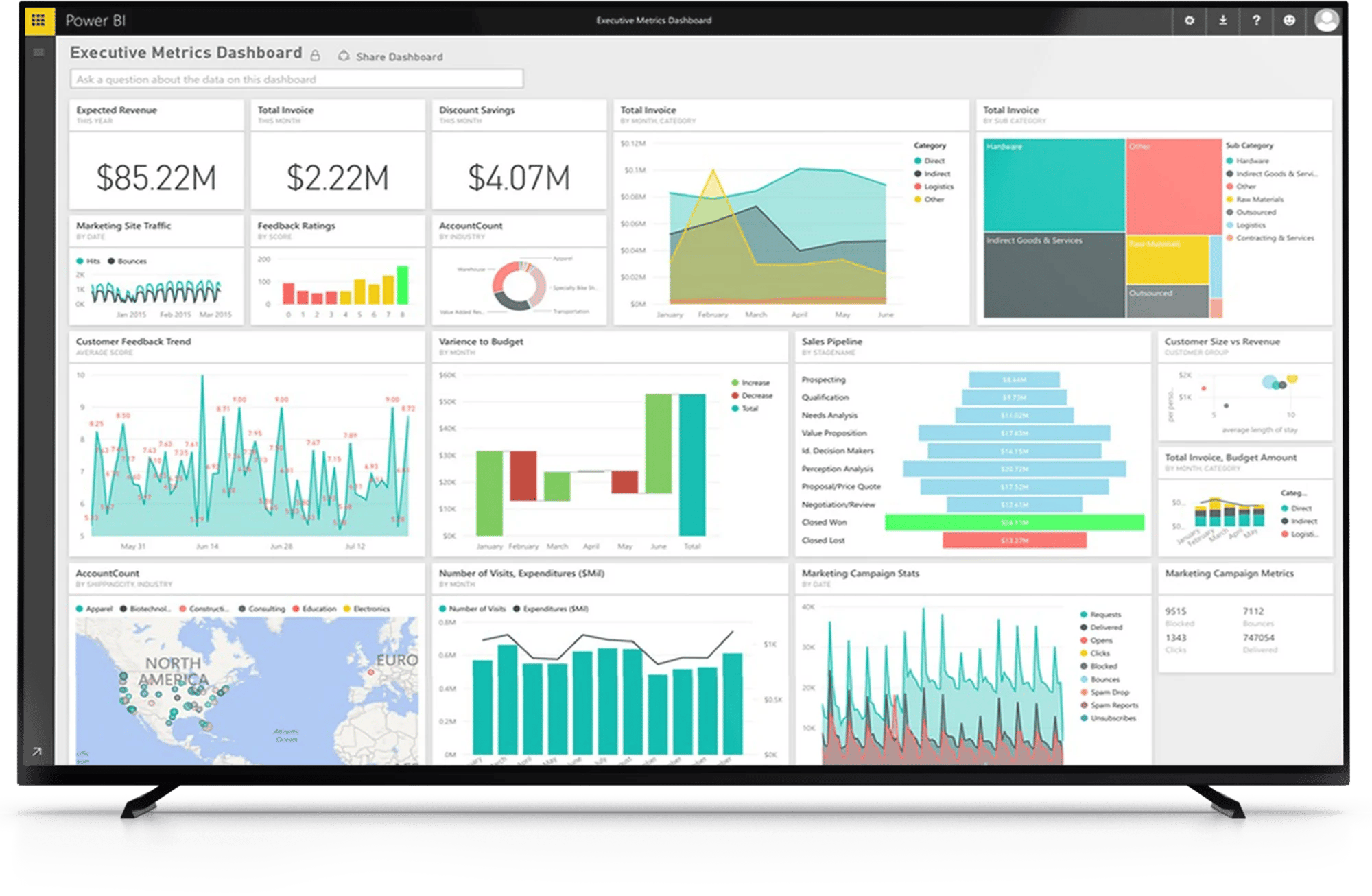Click Hardware legend swatch in Sub Category
The height and width of the screenshot is (896, 1372).
click(x=1230, y=161)
